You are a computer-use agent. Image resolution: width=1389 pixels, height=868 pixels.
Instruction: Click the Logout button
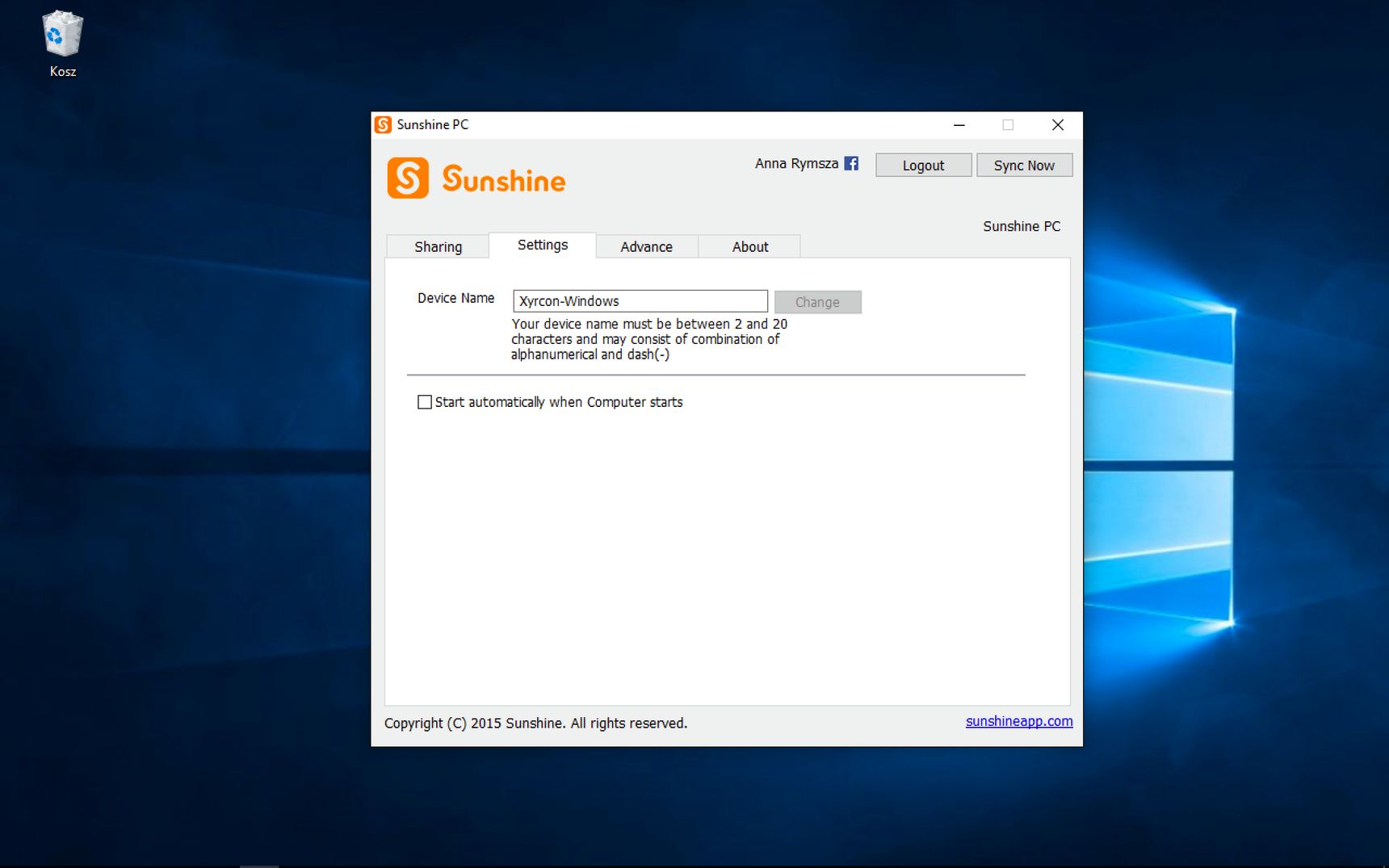pyautogui.click(x=923, y=166)
